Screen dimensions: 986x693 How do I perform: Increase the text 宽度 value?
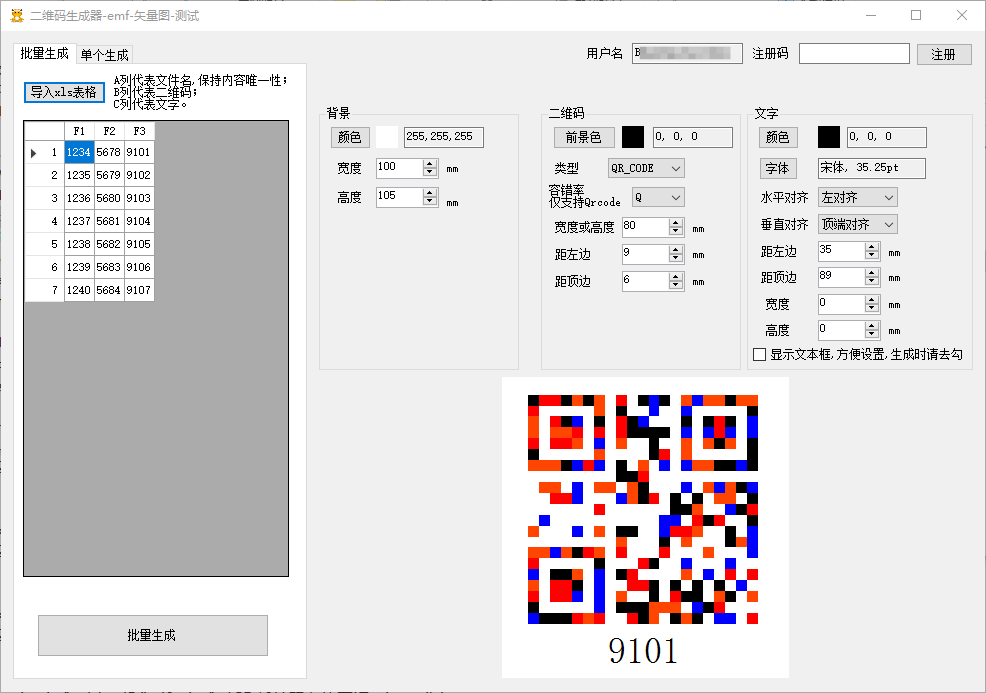[872, 300]
